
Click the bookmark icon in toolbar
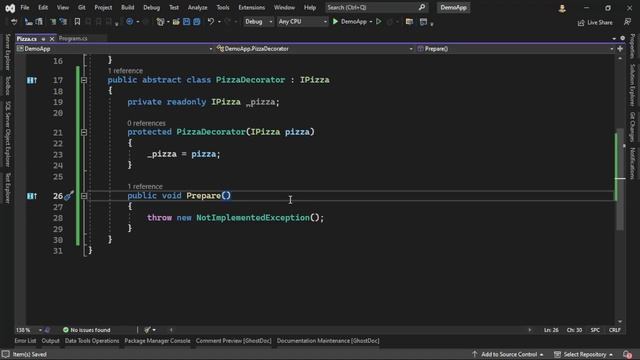(77, 22)
